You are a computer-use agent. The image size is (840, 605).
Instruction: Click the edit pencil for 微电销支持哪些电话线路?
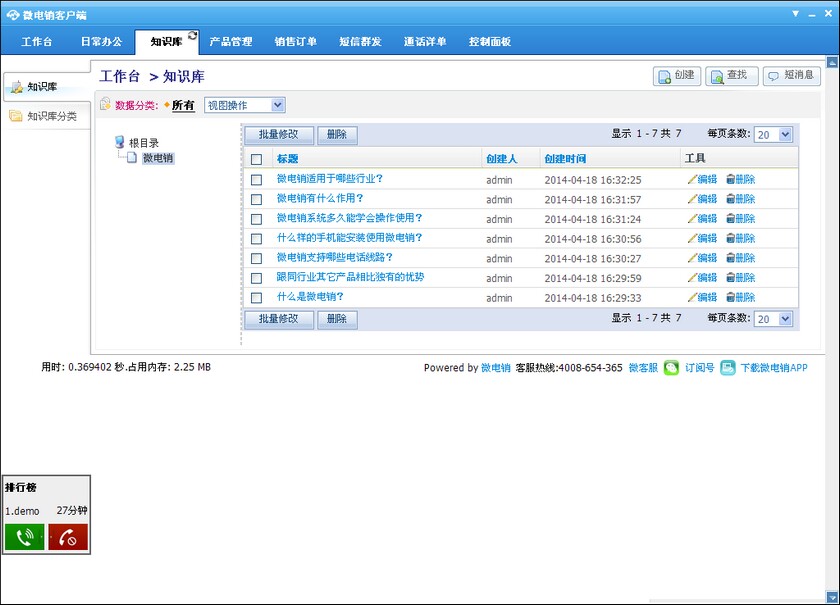tap(692, 258)
